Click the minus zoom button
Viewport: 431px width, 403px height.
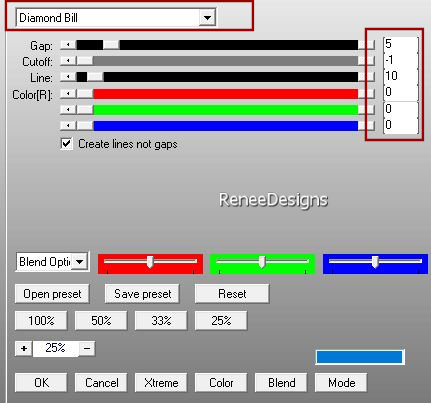click(x=87, y=349)
